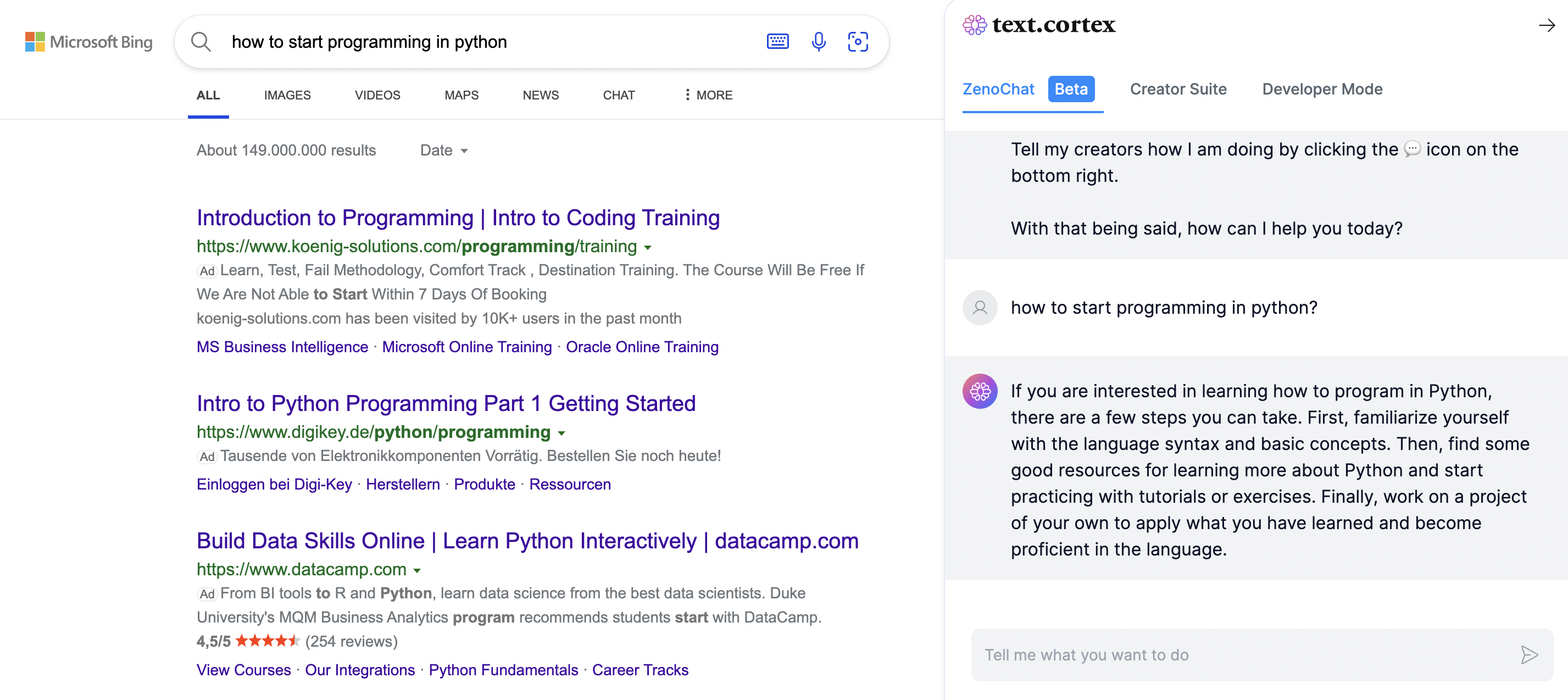Open the Python Fundamentals sitelink
Screen dimensions: 1568x700
click(x=503, y=670)
